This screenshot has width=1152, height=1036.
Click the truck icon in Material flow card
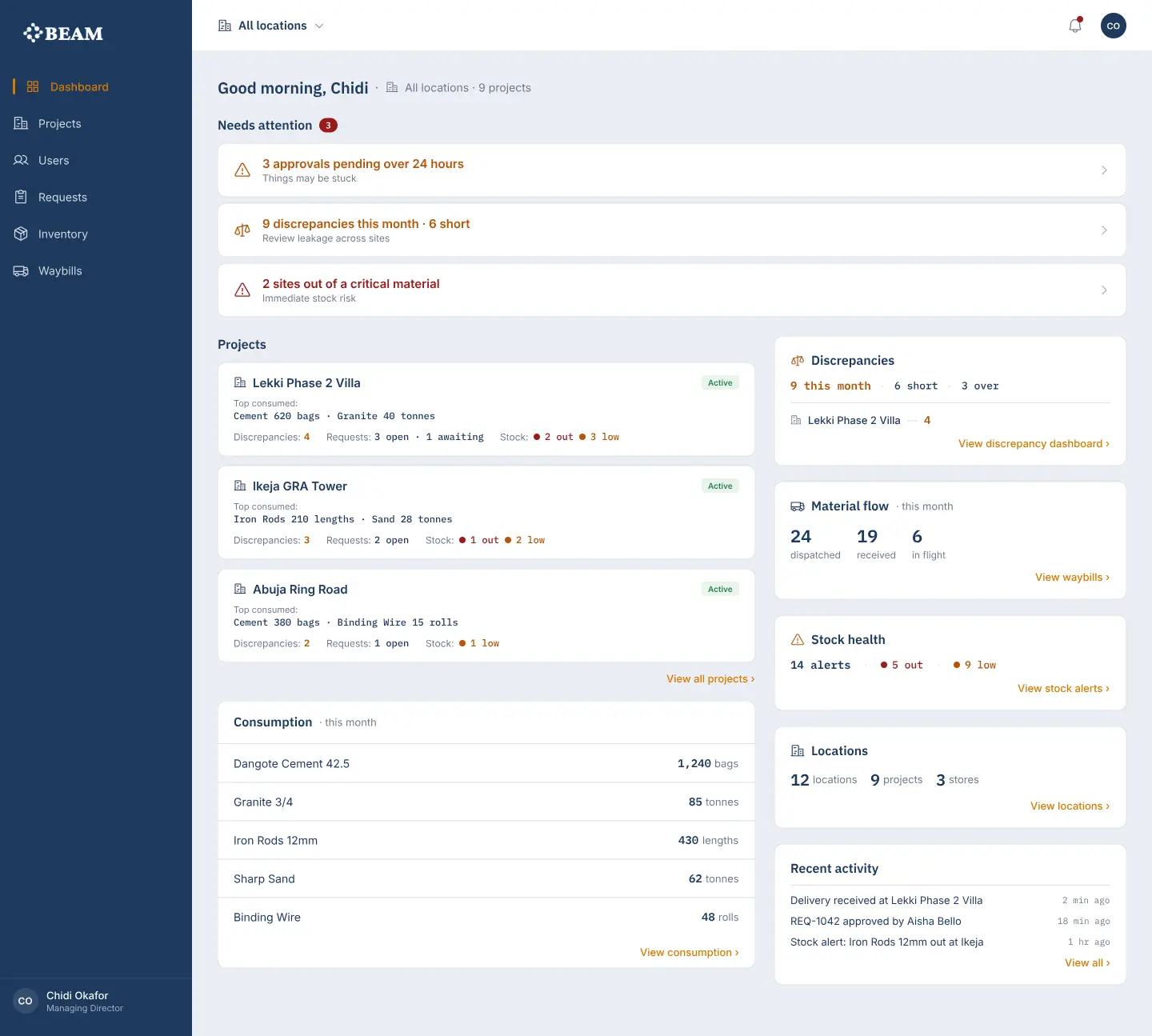pos(798,506)
